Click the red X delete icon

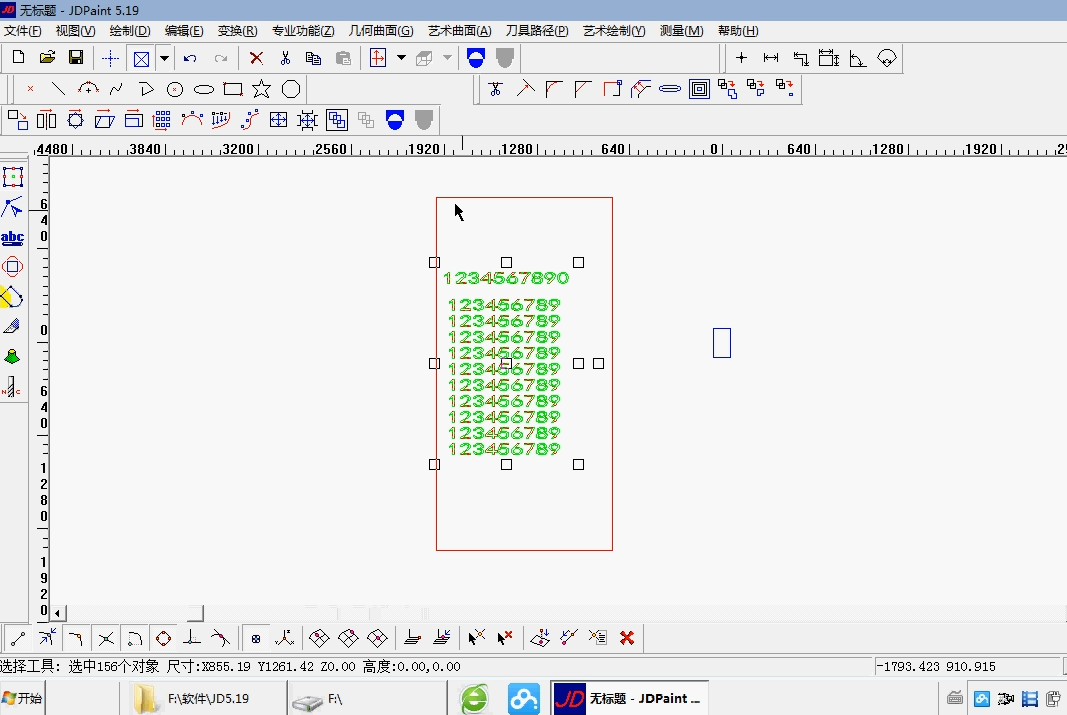(256, 58)
